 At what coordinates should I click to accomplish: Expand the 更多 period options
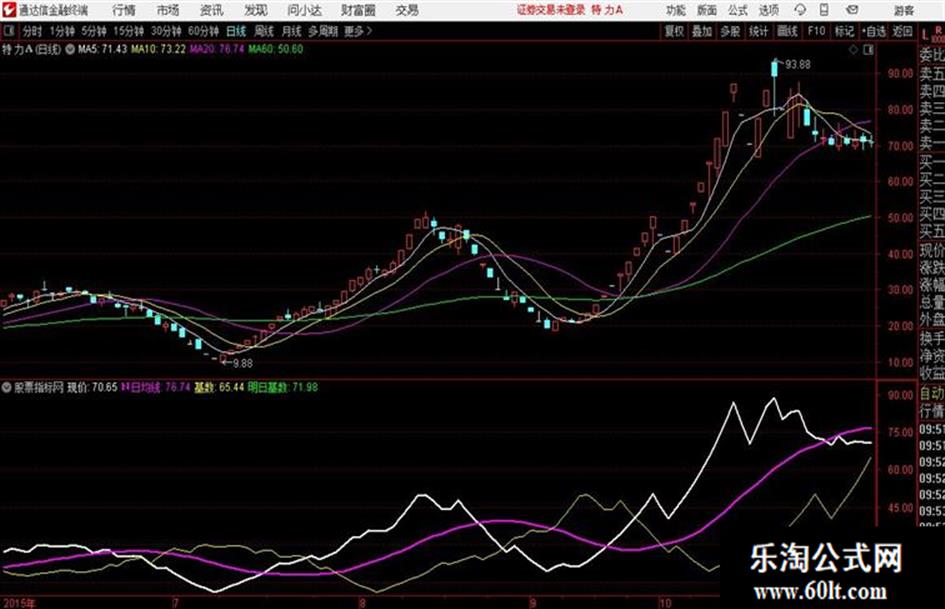click(358, 31)
